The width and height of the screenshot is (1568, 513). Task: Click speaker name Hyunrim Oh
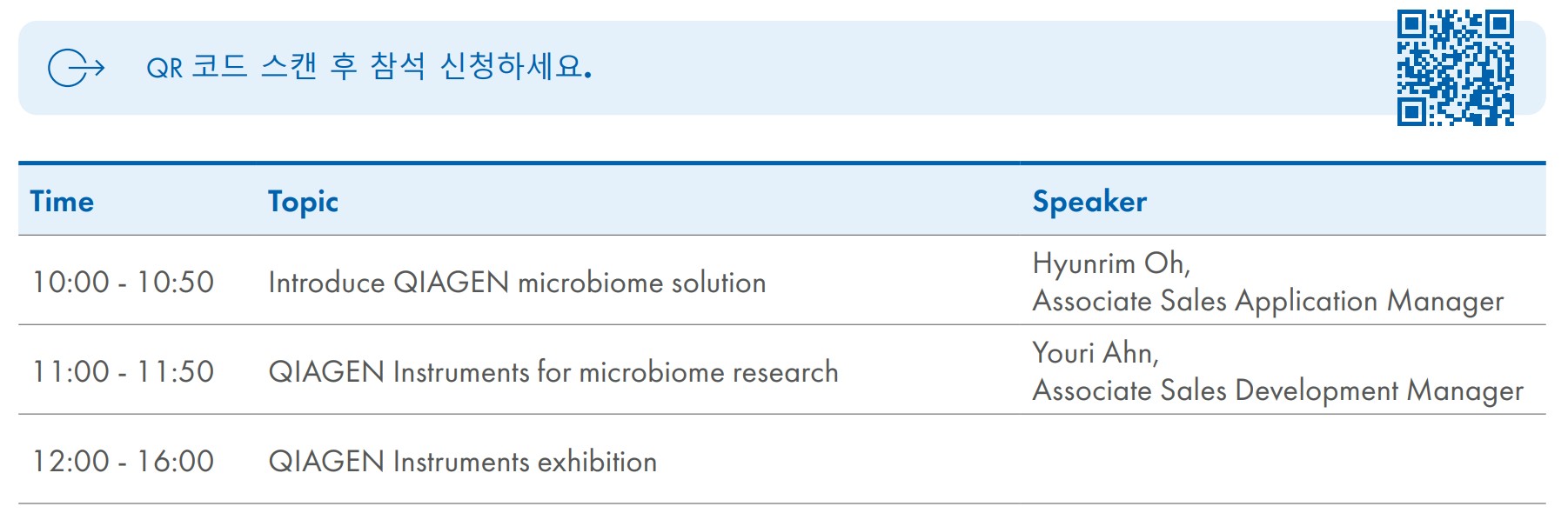(x=1111, y=263)
